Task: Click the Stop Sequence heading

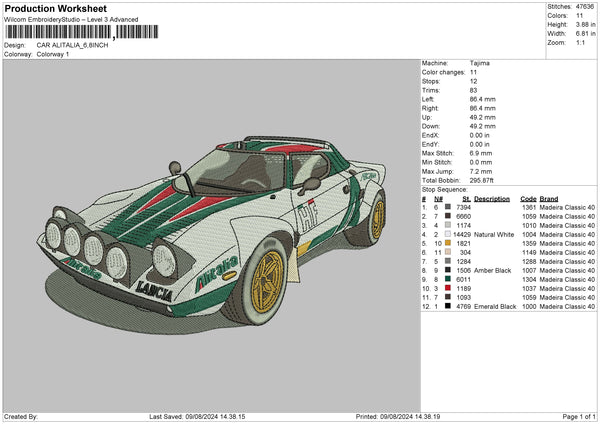Action: point(445,190)
